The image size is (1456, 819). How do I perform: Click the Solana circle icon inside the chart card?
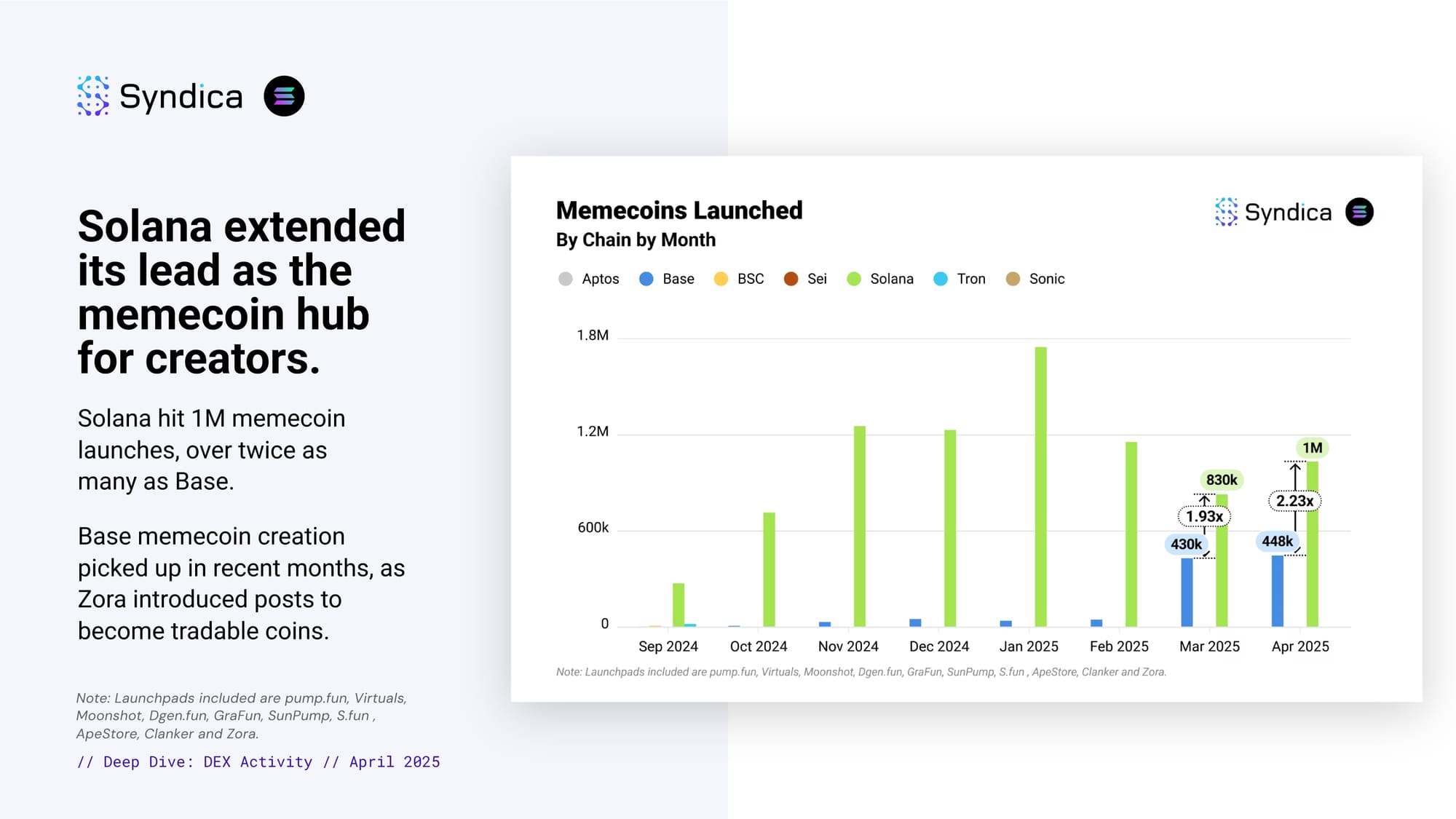coord(1359,212)
